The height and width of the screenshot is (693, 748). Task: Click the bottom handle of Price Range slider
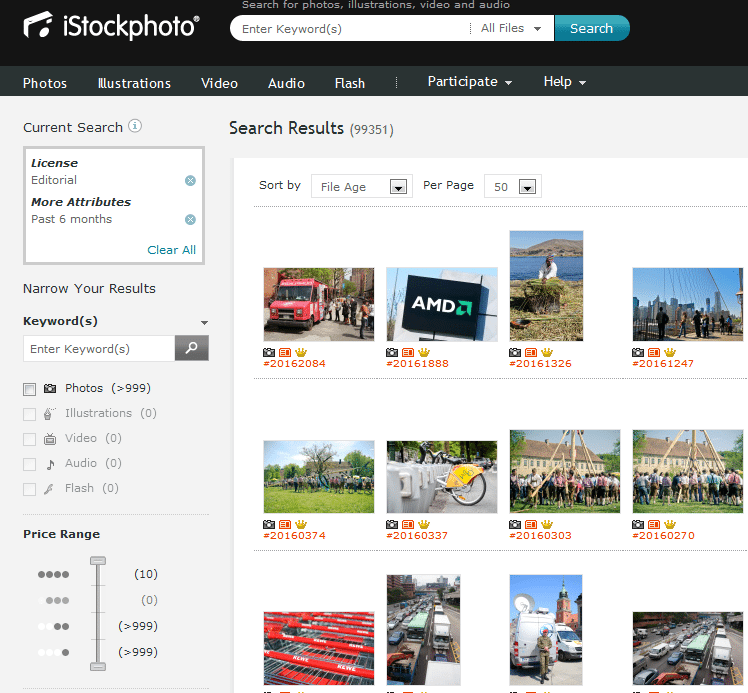[98, 666]
